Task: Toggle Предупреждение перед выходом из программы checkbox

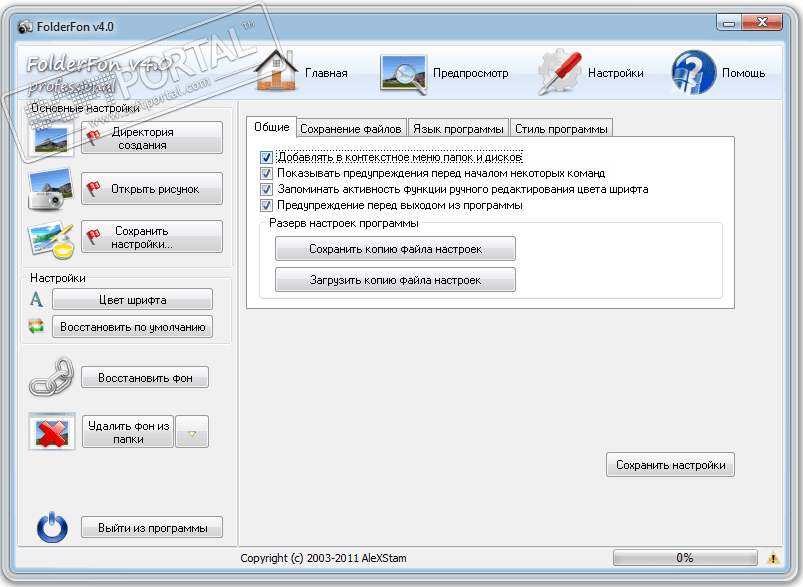Action: (266, 205)
